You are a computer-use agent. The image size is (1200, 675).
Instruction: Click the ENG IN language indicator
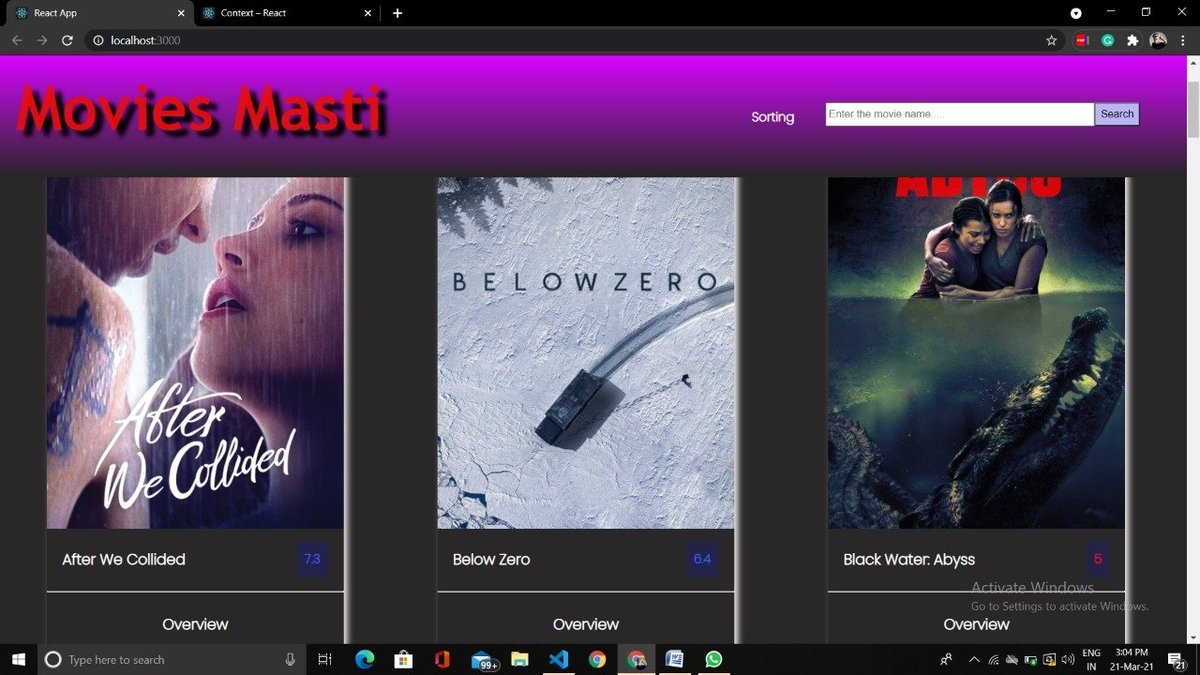click(x=1091, y=659)
